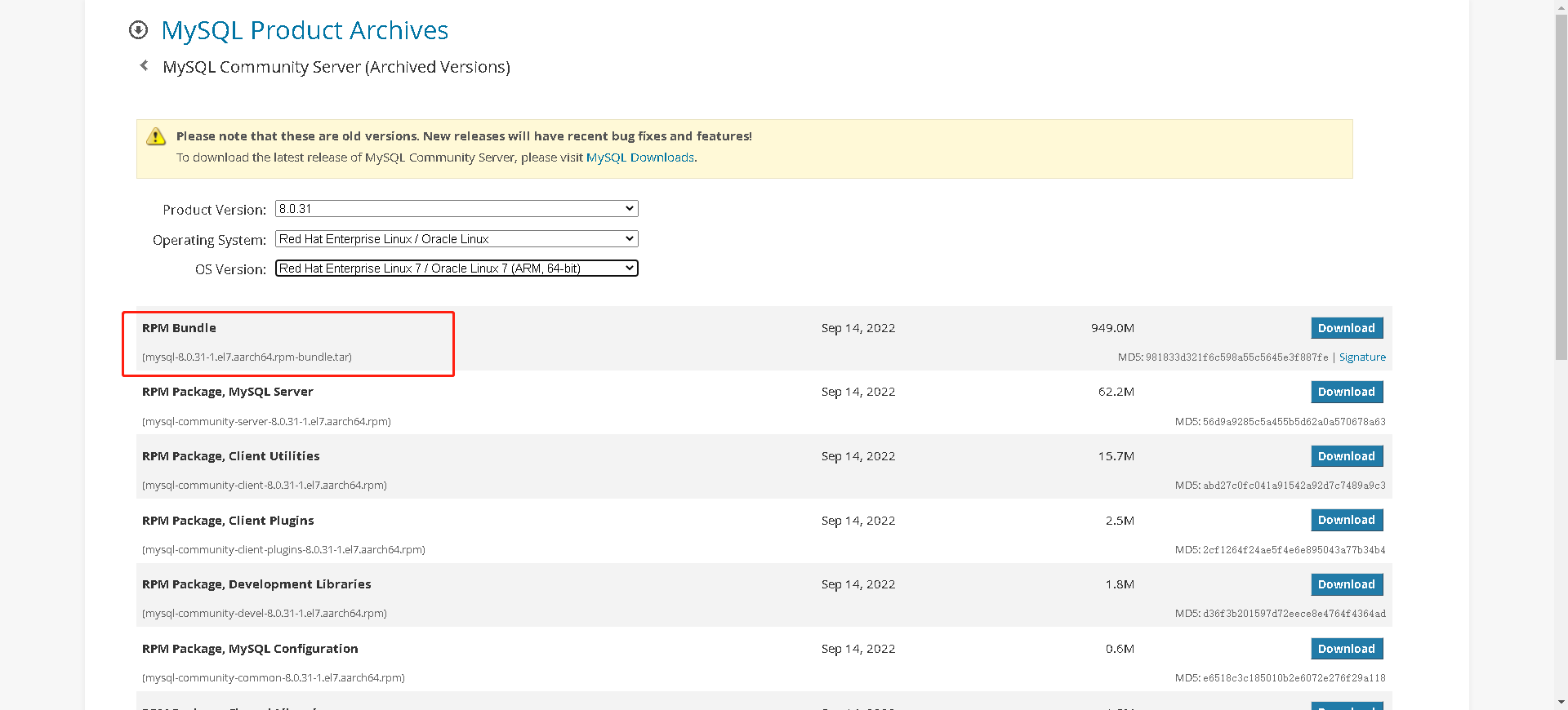The image size is (1568, 710).
Task: Open the Signature link for RPM Bundle
Action: point(1362,357)
